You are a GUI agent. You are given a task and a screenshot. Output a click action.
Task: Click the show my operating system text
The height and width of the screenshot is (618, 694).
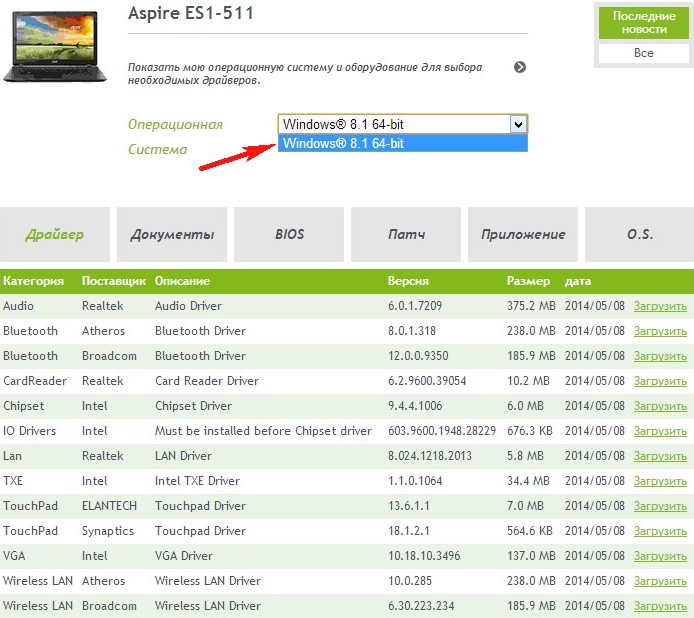click(x=305, y=73)
